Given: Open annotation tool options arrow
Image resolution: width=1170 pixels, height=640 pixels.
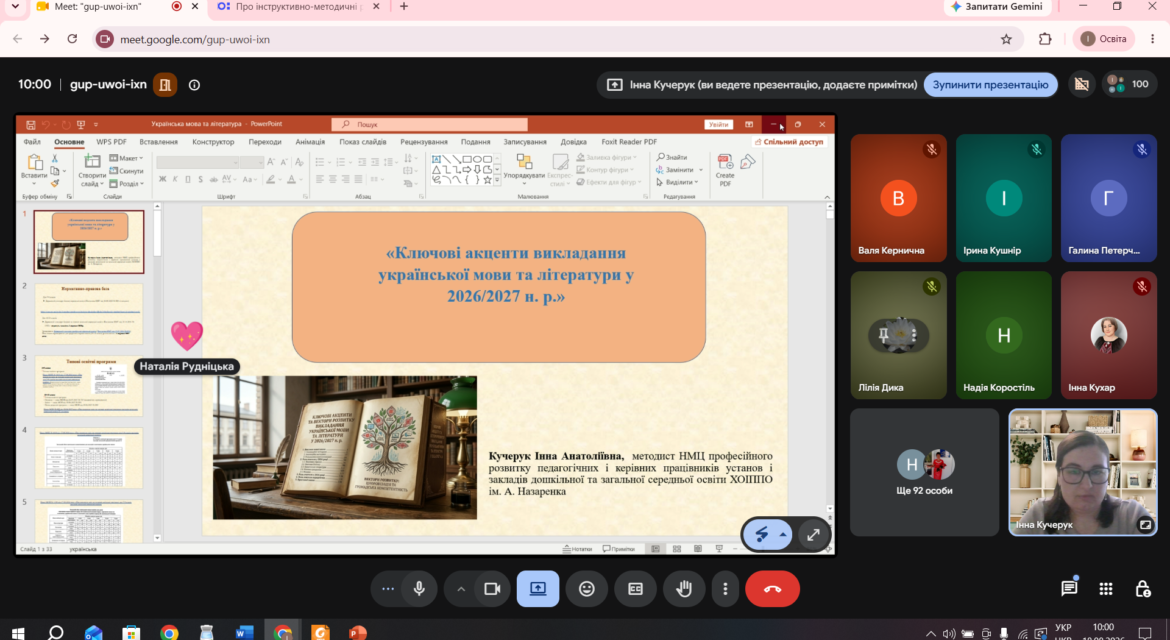Looking at the screenshot, I should tap(783, 534).
